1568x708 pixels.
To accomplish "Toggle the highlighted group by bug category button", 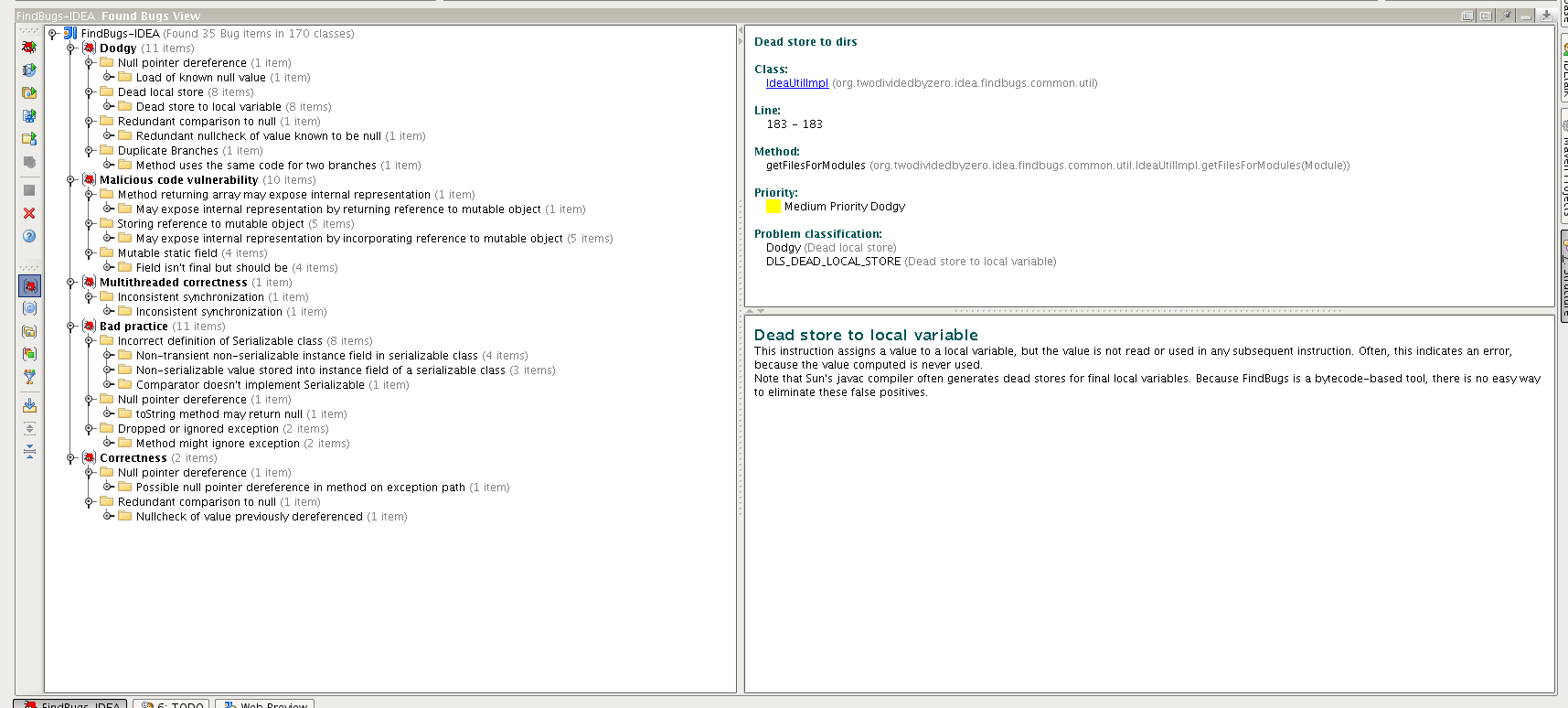I will (29, 286).
